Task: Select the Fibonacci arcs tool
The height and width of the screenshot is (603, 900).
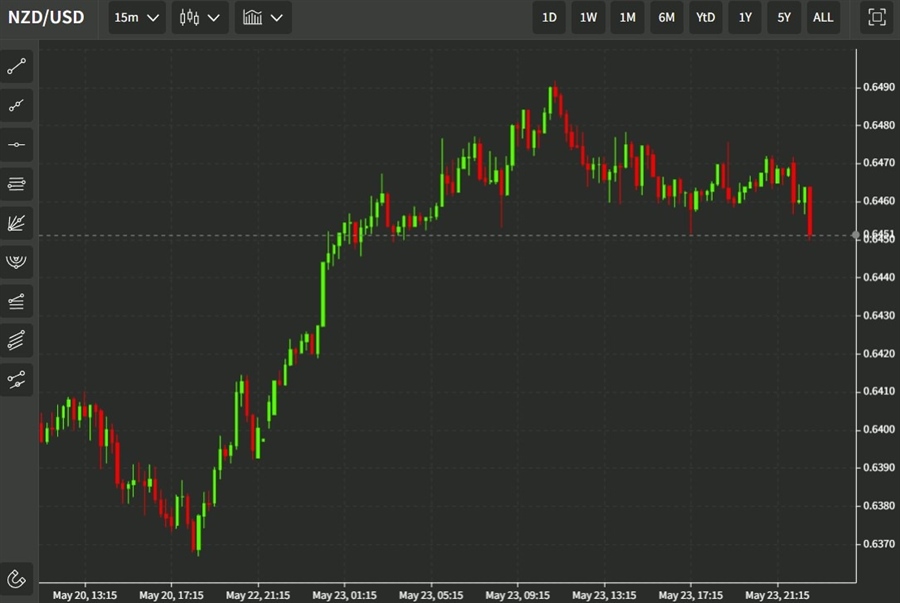Action: coord(16,262)
